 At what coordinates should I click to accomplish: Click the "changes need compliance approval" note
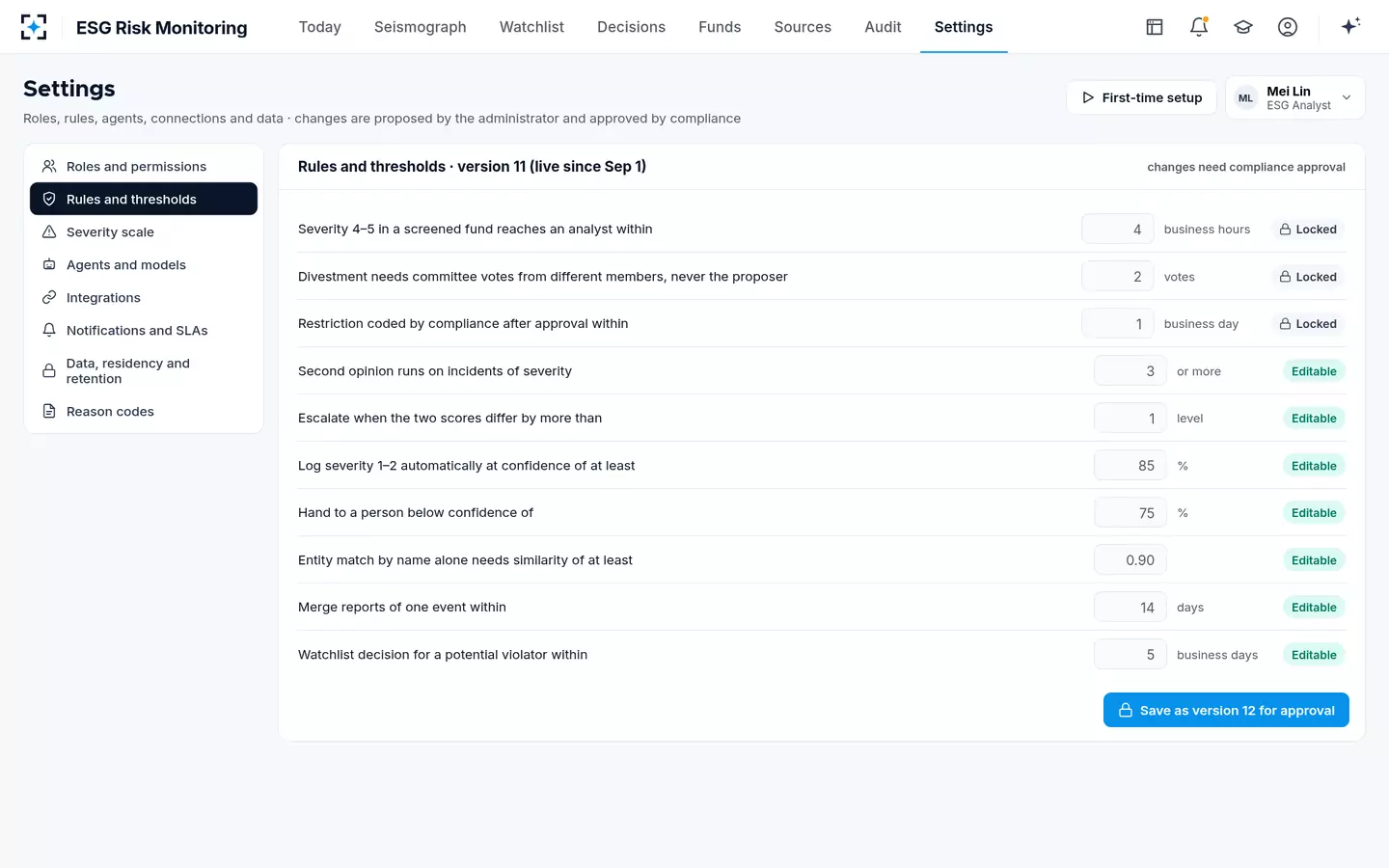[x=1246, y=167]
